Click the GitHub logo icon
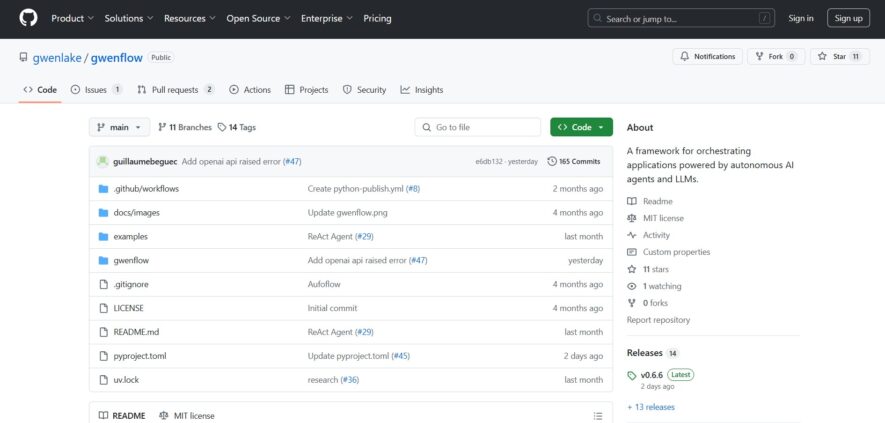The image size is (885, 423). (28, 18)
